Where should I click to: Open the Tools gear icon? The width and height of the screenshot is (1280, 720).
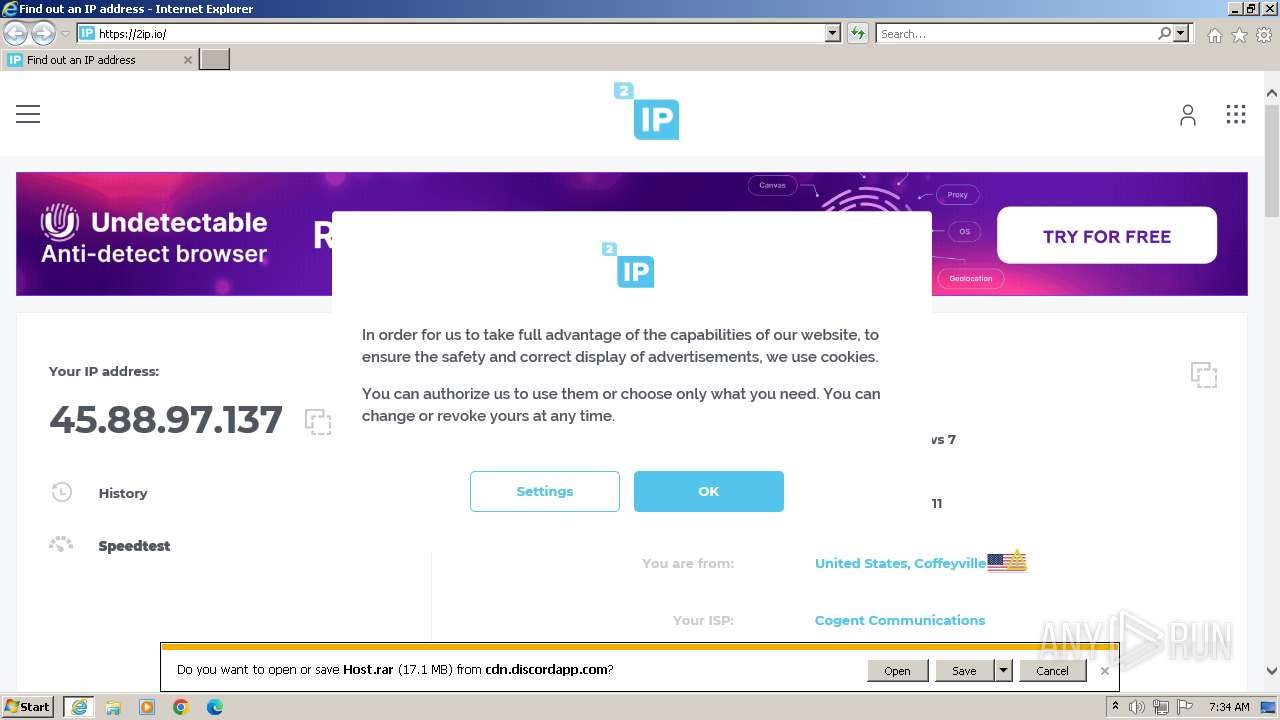click(x=1264, y=35)
